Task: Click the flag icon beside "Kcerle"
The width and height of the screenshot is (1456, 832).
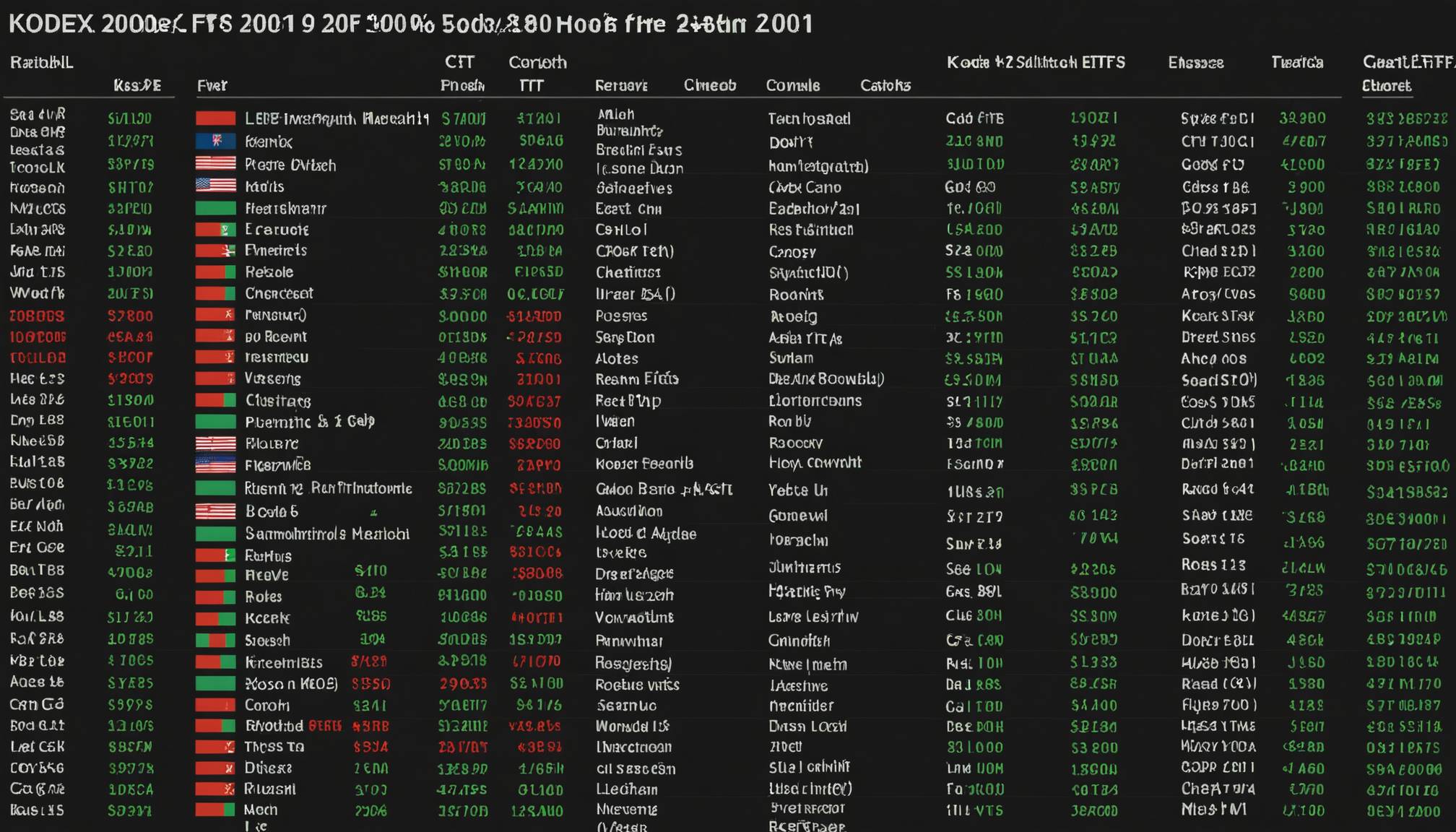Action: (215, 619)
